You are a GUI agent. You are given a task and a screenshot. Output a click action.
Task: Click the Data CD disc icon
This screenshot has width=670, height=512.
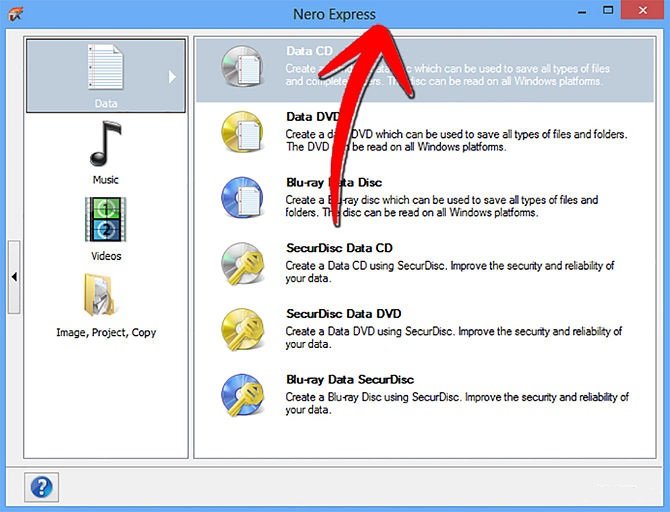coord(242,67)
